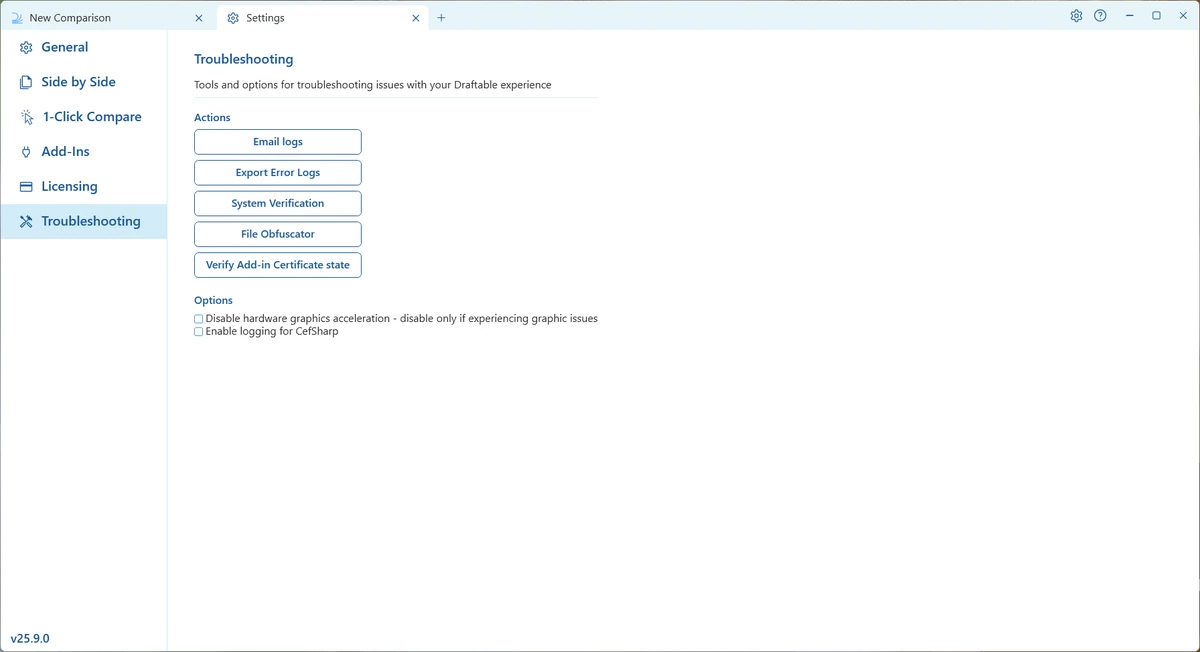Screen dimensions: 1200x652
Task: Click the gear icon on Settings tab
Action: click(233, 18)
